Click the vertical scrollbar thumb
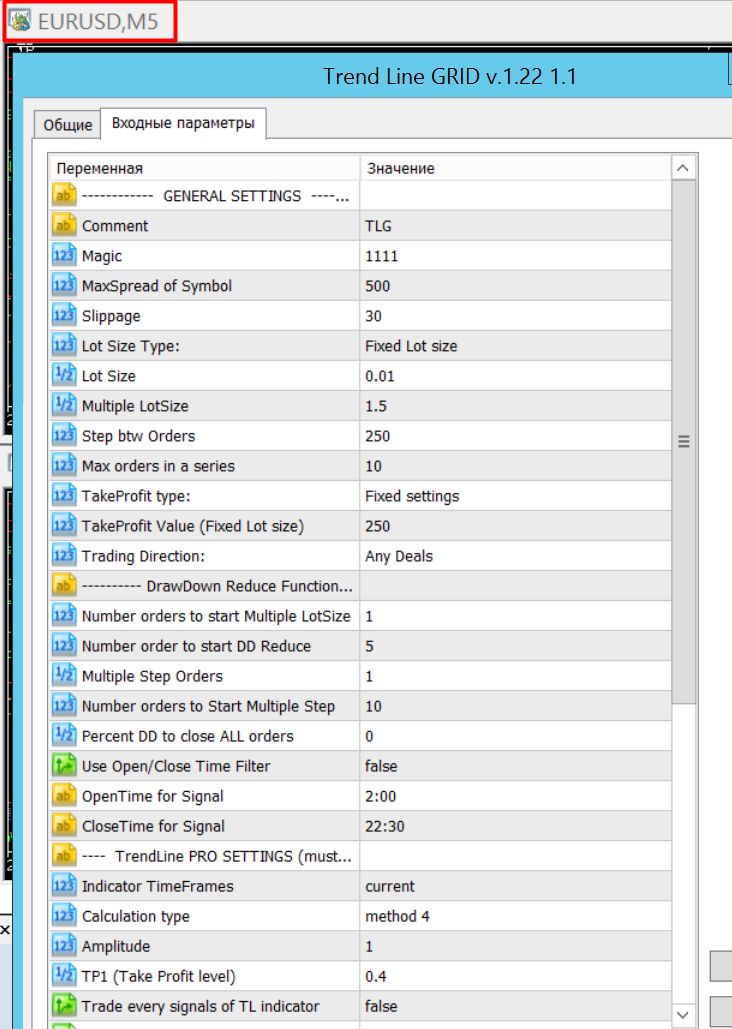732x1029 pixels. click(x=683, y=442)
